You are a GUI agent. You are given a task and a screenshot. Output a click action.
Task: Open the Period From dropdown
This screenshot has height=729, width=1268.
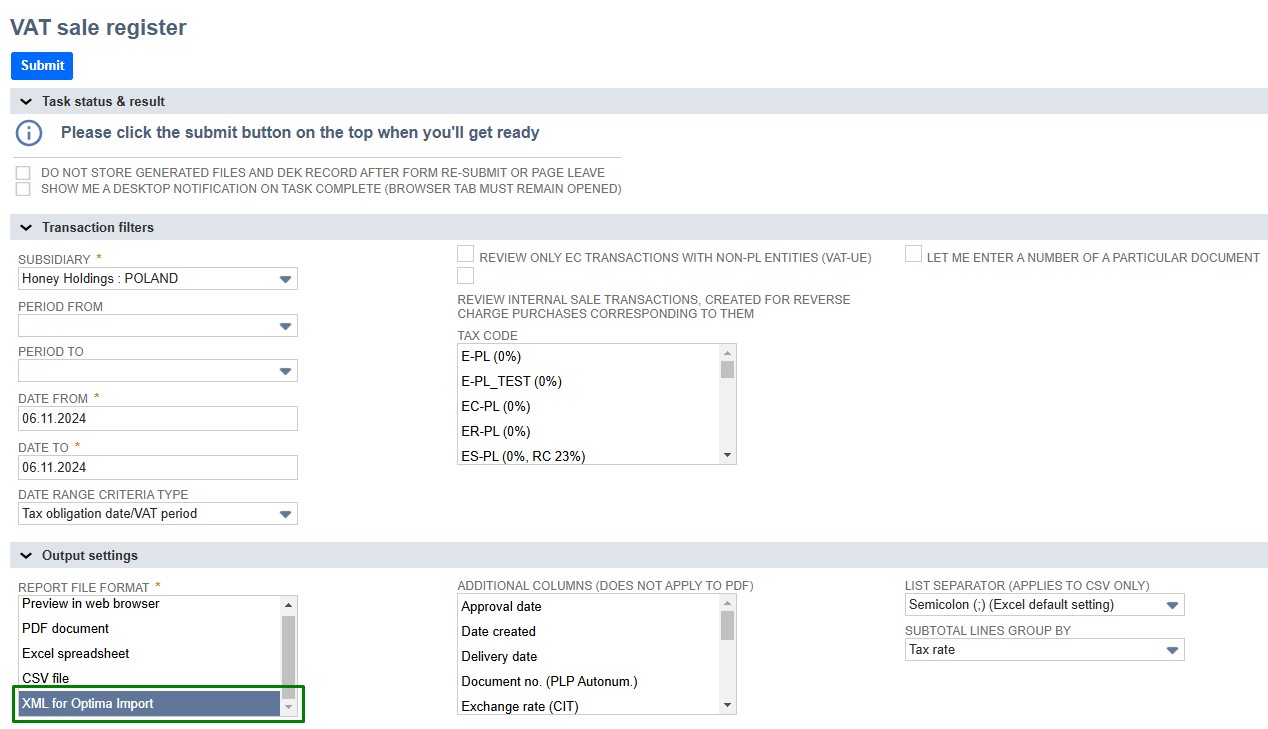[x=158, y=326]
